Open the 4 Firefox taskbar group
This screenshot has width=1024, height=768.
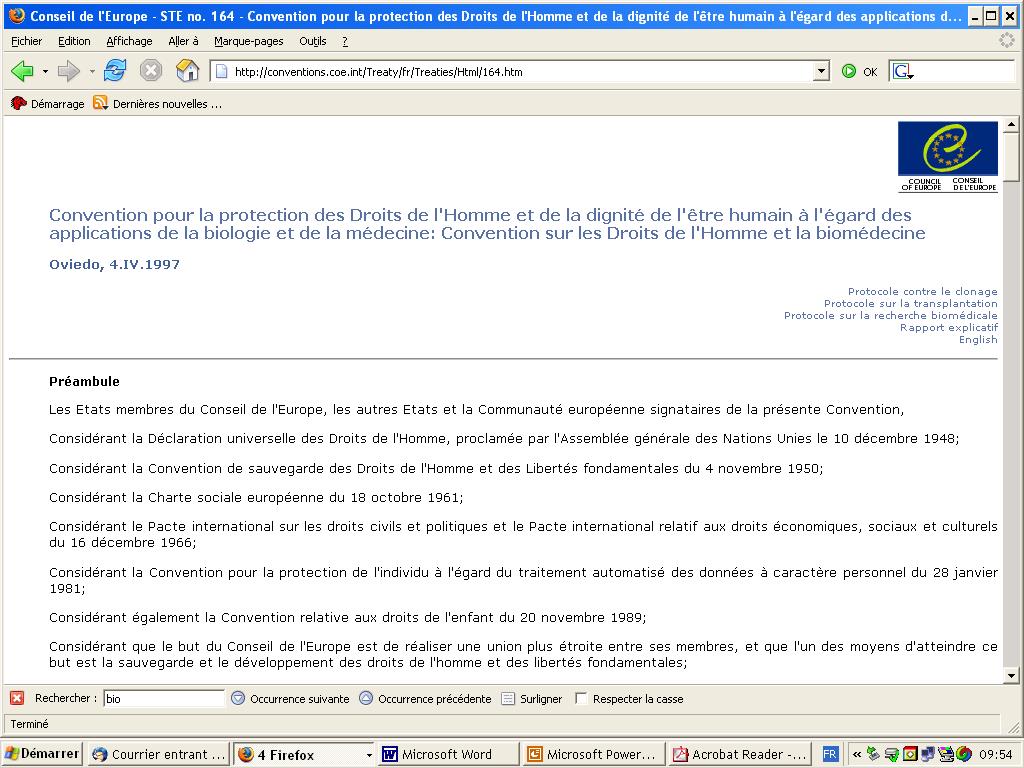click(304, 754)
